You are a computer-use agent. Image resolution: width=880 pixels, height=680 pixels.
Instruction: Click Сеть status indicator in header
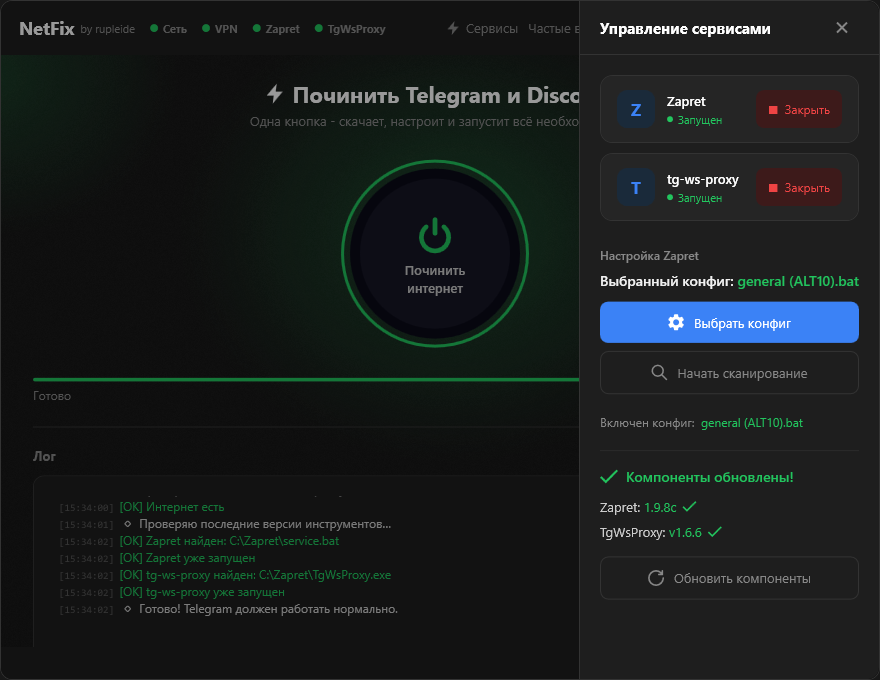(168, 29)
